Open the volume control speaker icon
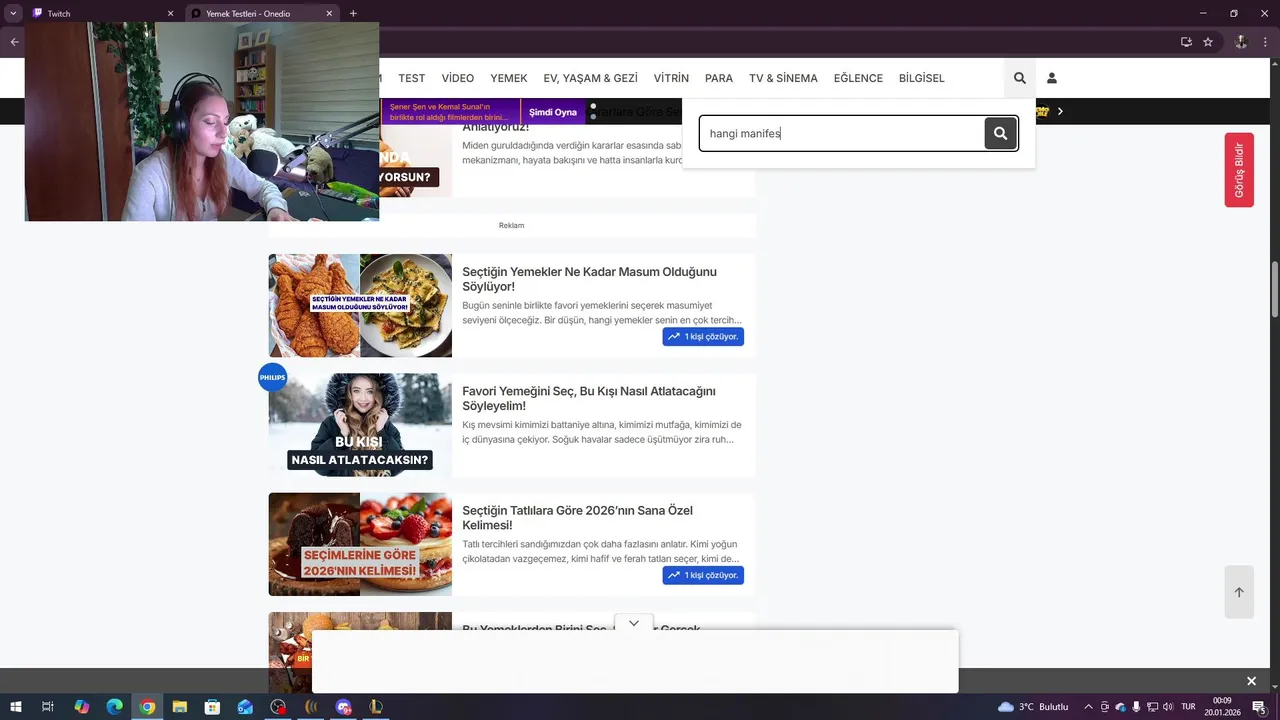This screenshot has height=720, width=1280. tap(1167, 707)
